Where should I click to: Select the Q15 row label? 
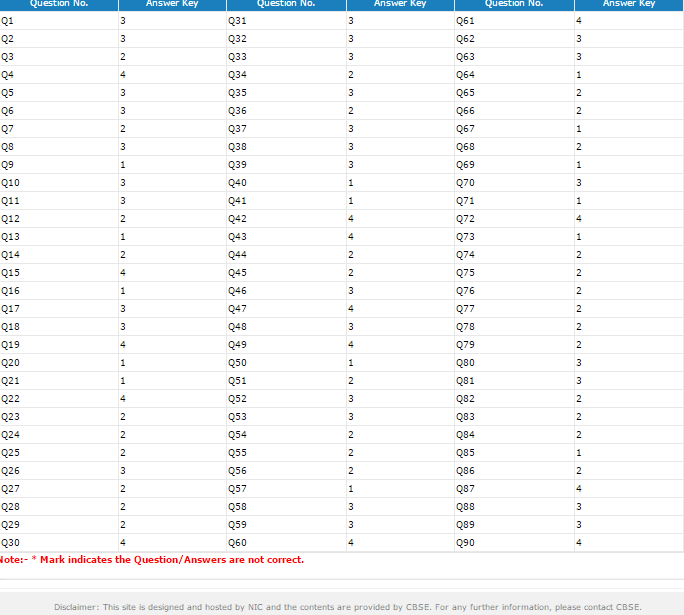coord(11,273)
